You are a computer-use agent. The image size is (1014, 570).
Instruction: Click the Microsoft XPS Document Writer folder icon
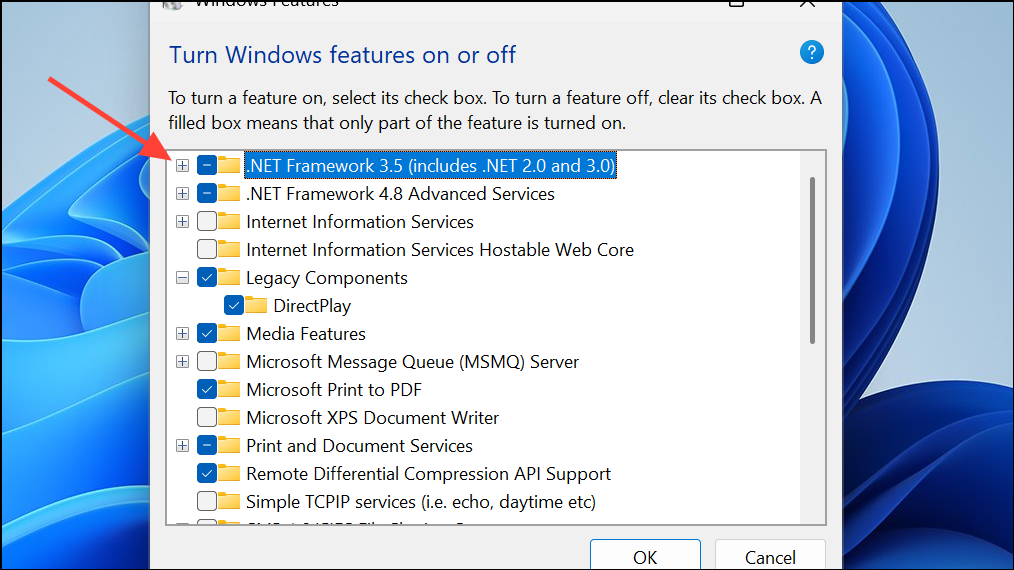click(230, 418)
